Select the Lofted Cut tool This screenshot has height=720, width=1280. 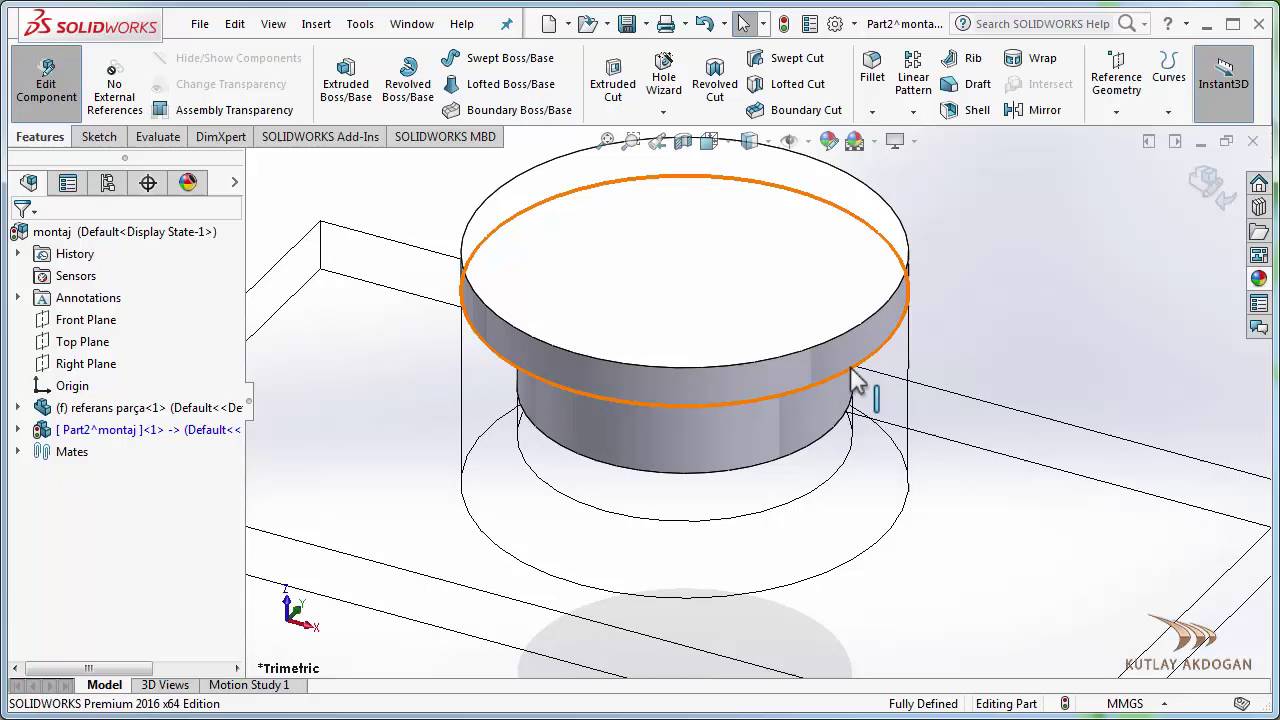pos(785,84)
